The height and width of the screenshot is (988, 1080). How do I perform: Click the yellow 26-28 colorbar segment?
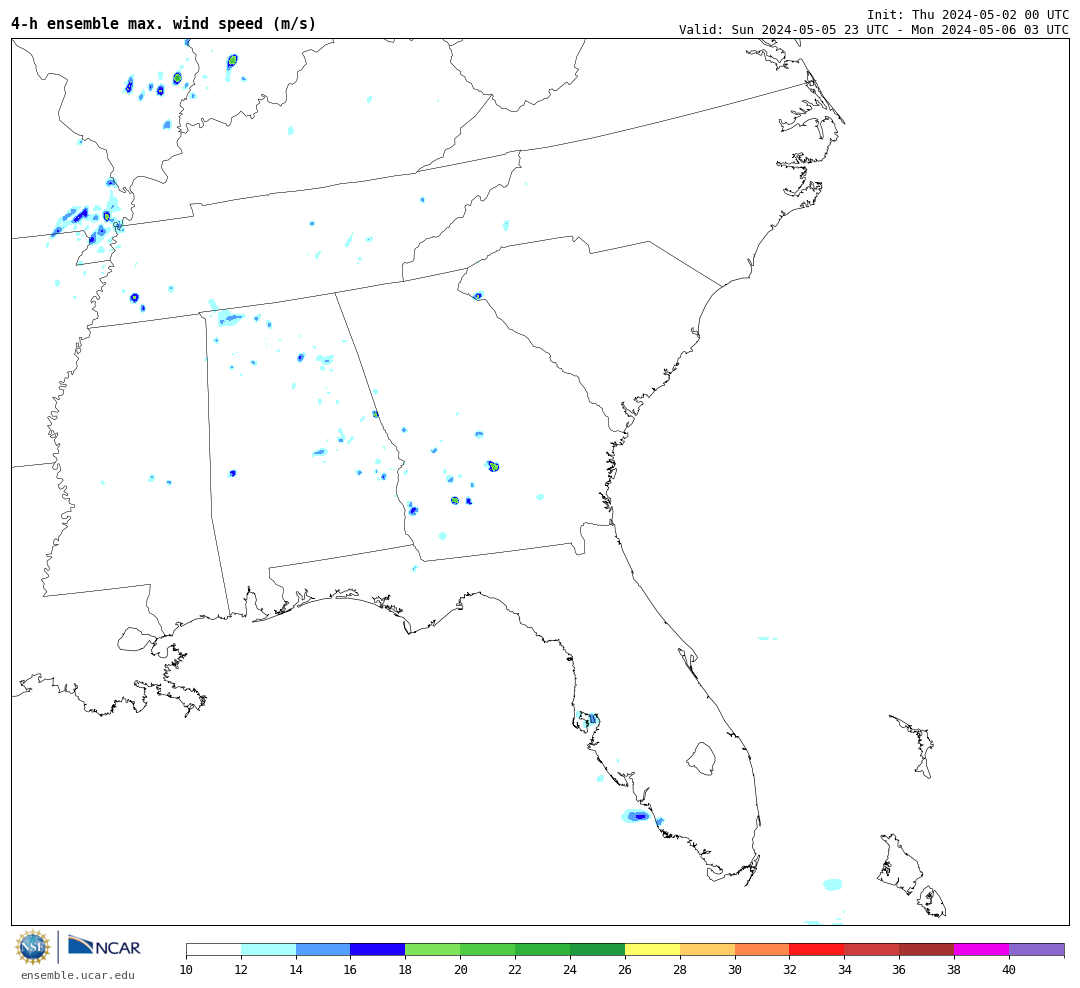click(x=652, y=950)
